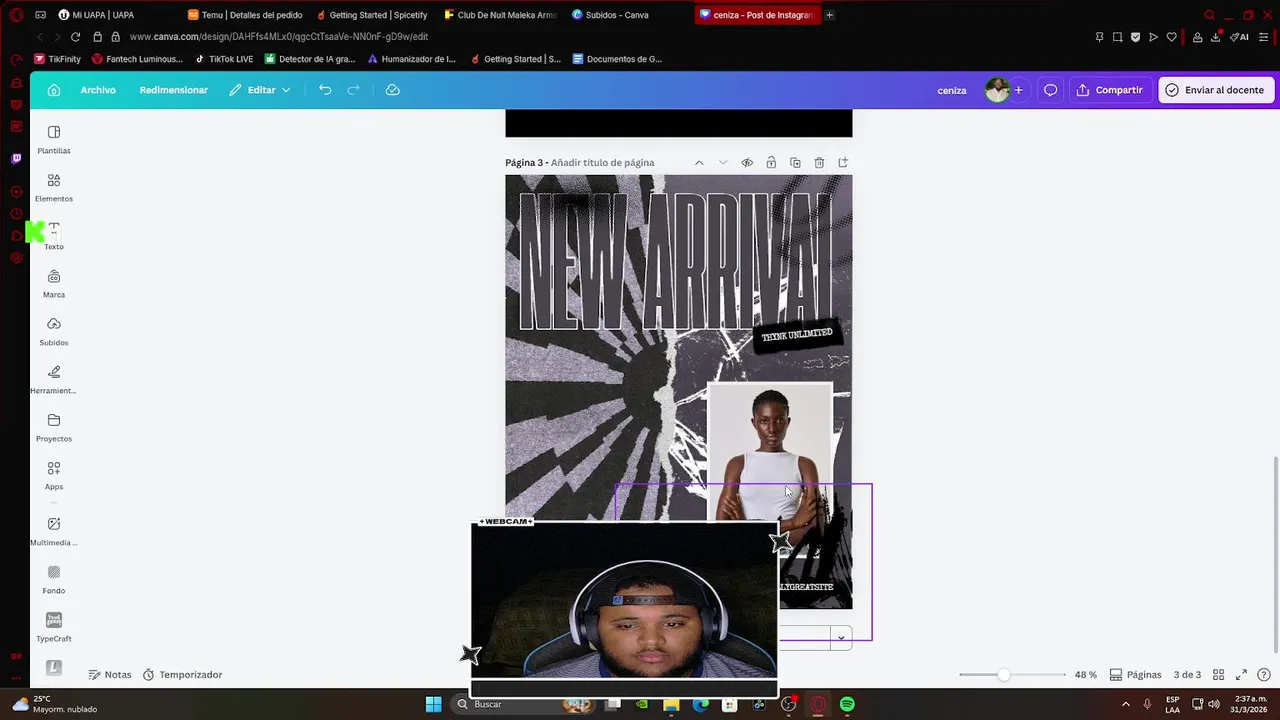
Task: Toggle the Páginas thumbnail strip
Action: click(x=1135, y=675)
